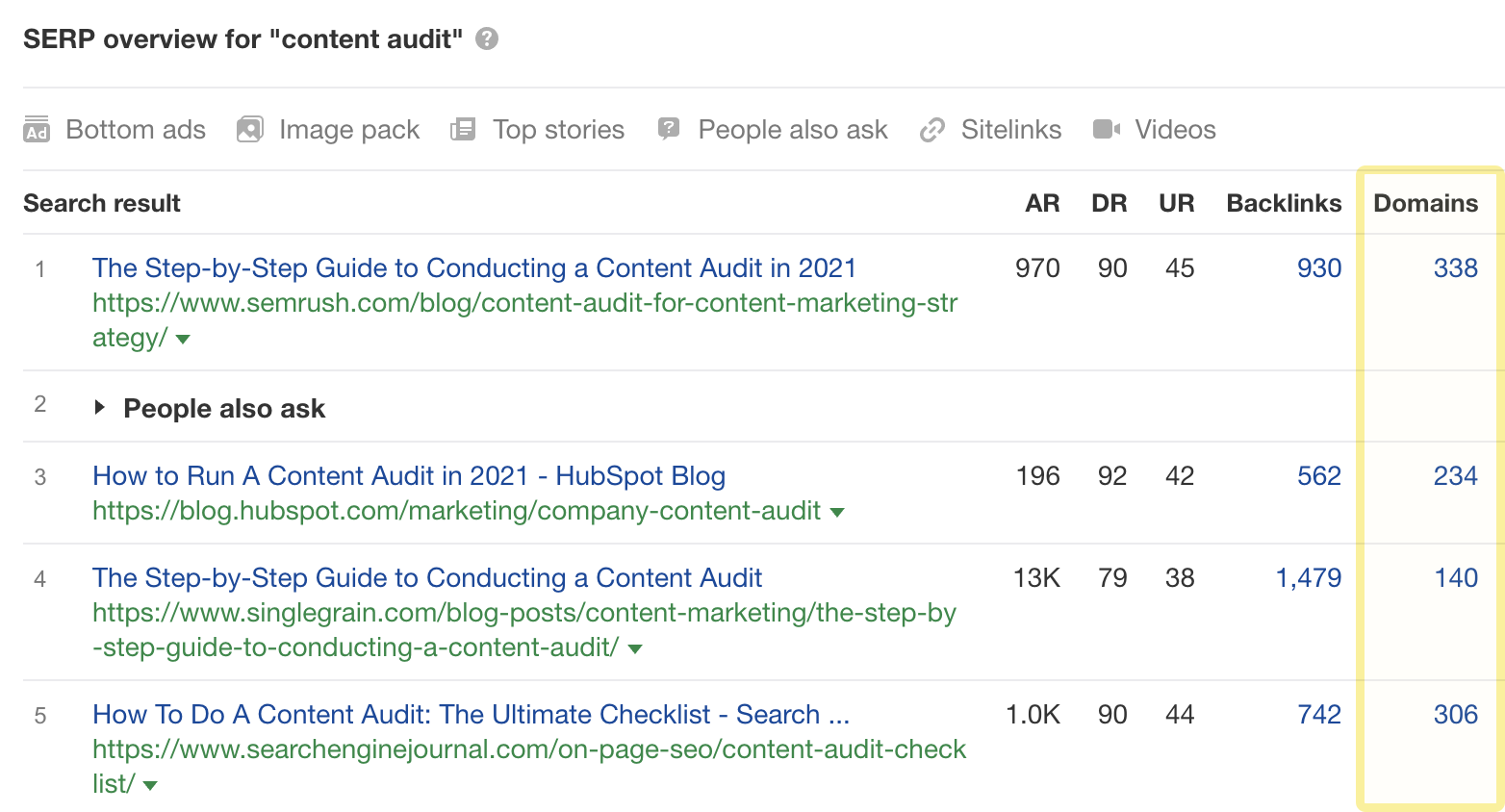
Task: Click the Videos camera icon
Action: click(1107, 130)
